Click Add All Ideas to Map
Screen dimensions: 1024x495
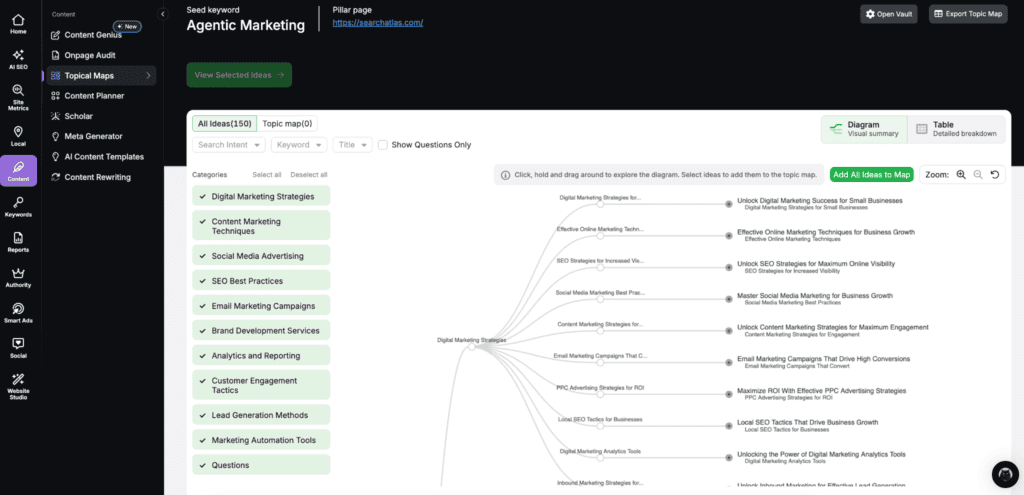[x=871, y=174]
